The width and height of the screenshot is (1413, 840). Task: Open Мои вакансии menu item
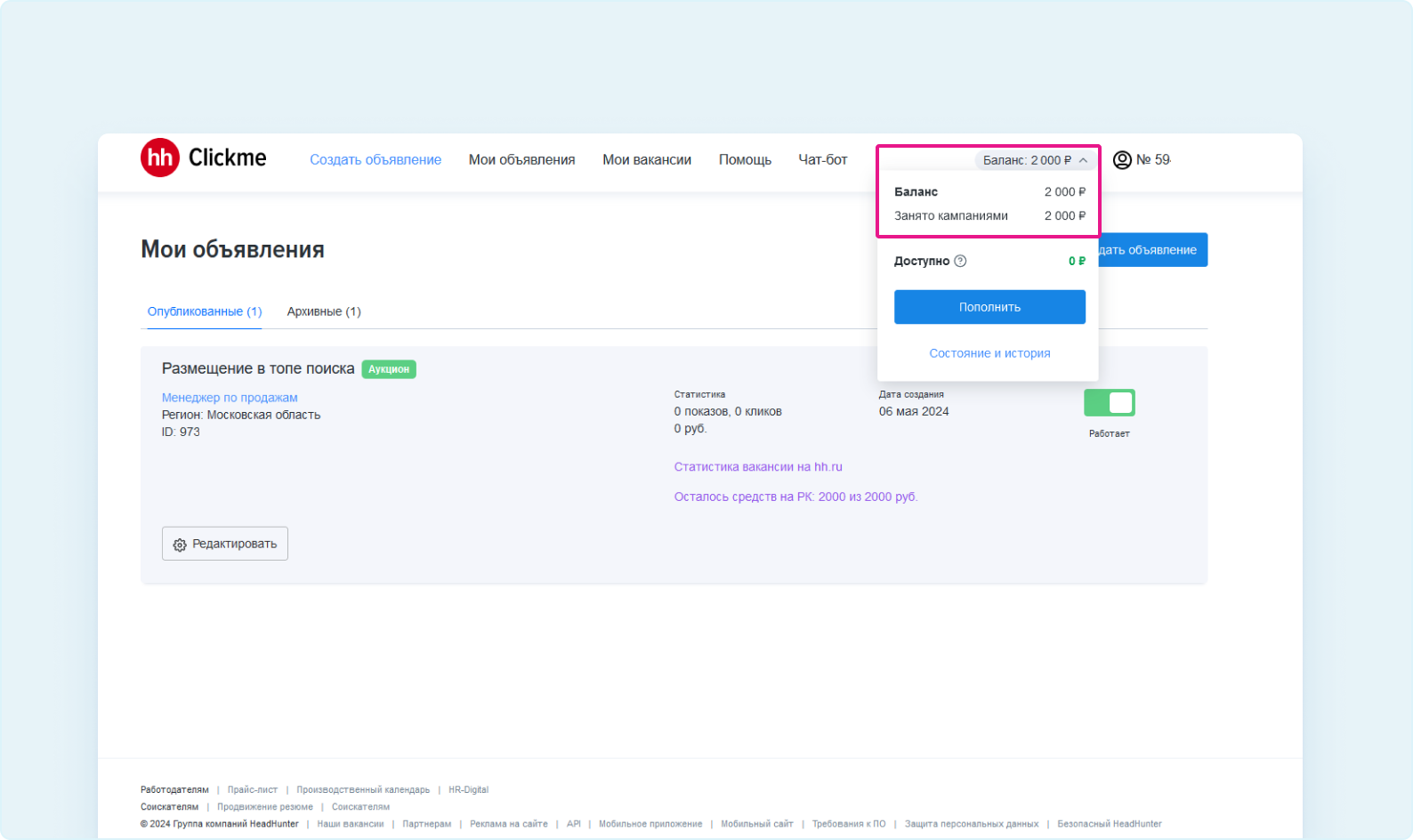tap(647, 160)
